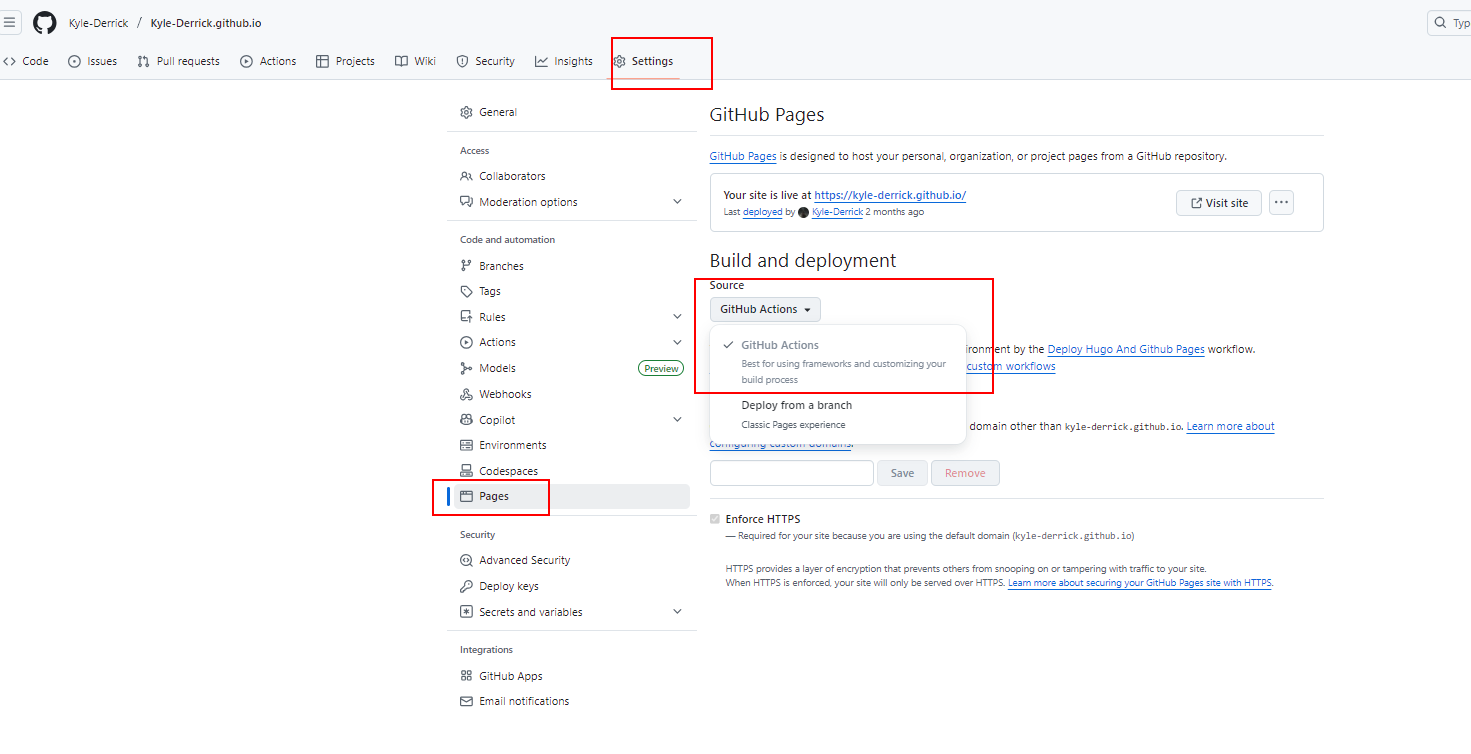Click the custom domain input field

click(791, 473)
